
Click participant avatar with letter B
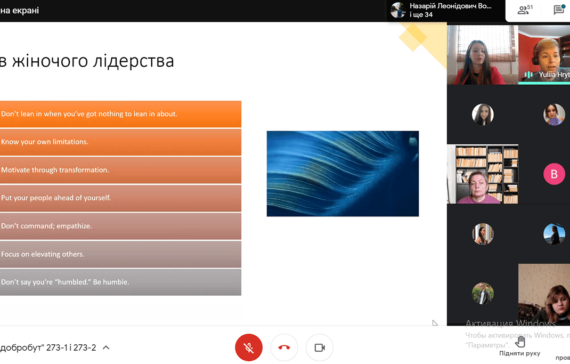(554, 174)
